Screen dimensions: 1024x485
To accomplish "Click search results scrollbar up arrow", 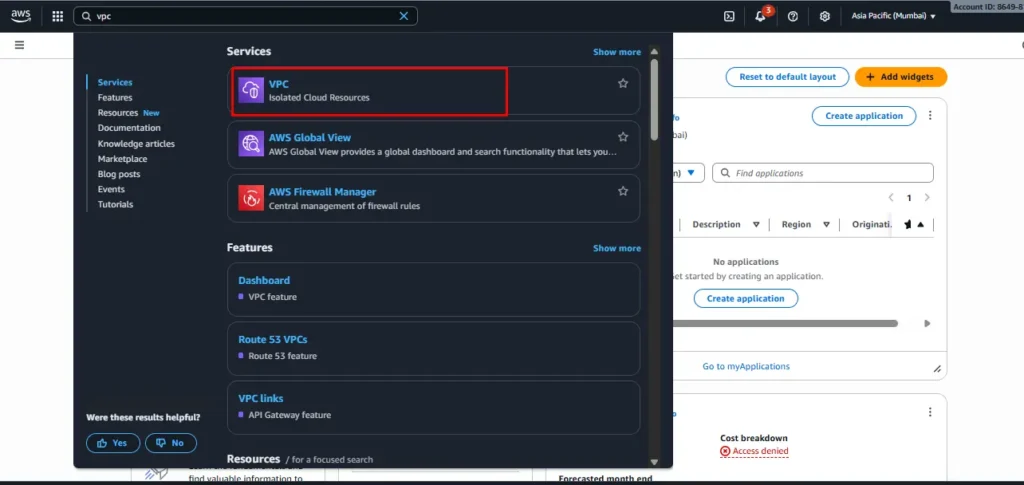I will pos(654,52).
